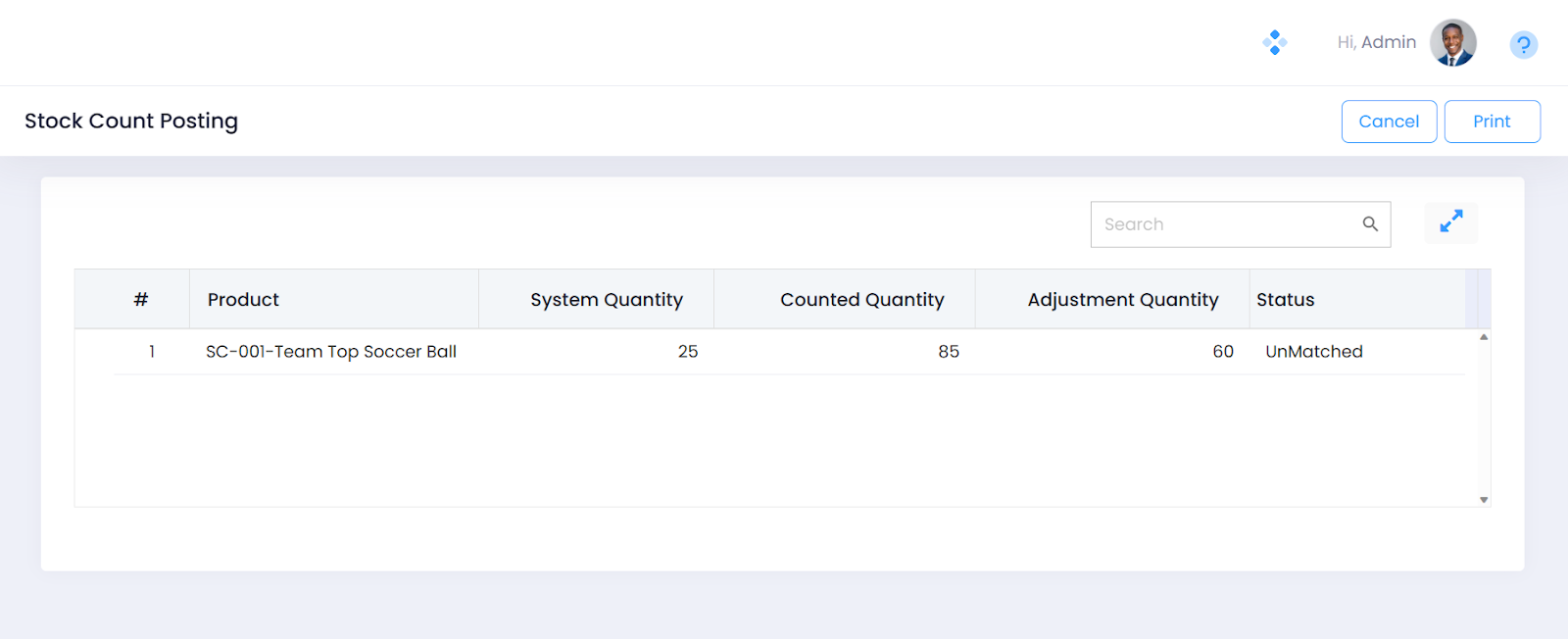This screenshot has width=1568, height=639.
Task: Click the Hi, Admin greeting text
Action: click(x=1376, y=43)
